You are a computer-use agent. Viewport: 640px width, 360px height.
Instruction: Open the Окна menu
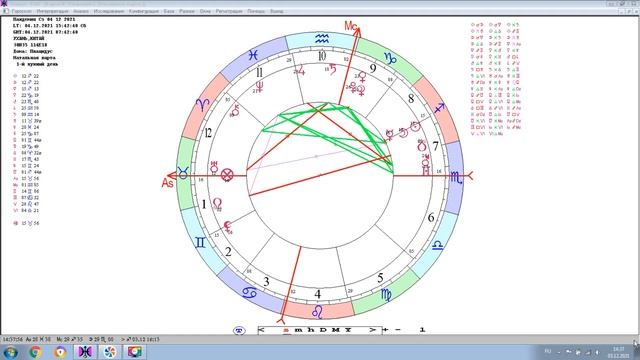point(205,11)
